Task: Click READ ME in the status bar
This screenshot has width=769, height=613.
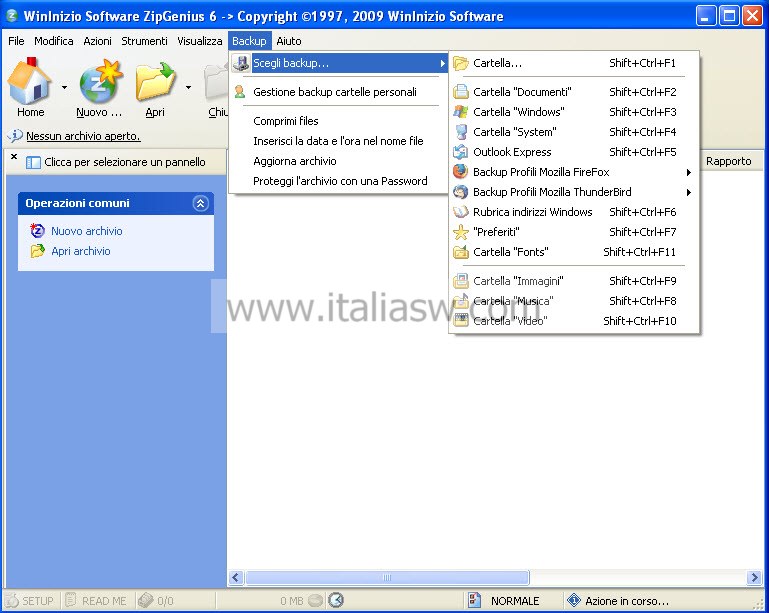Action: click(x=97, y=601)
